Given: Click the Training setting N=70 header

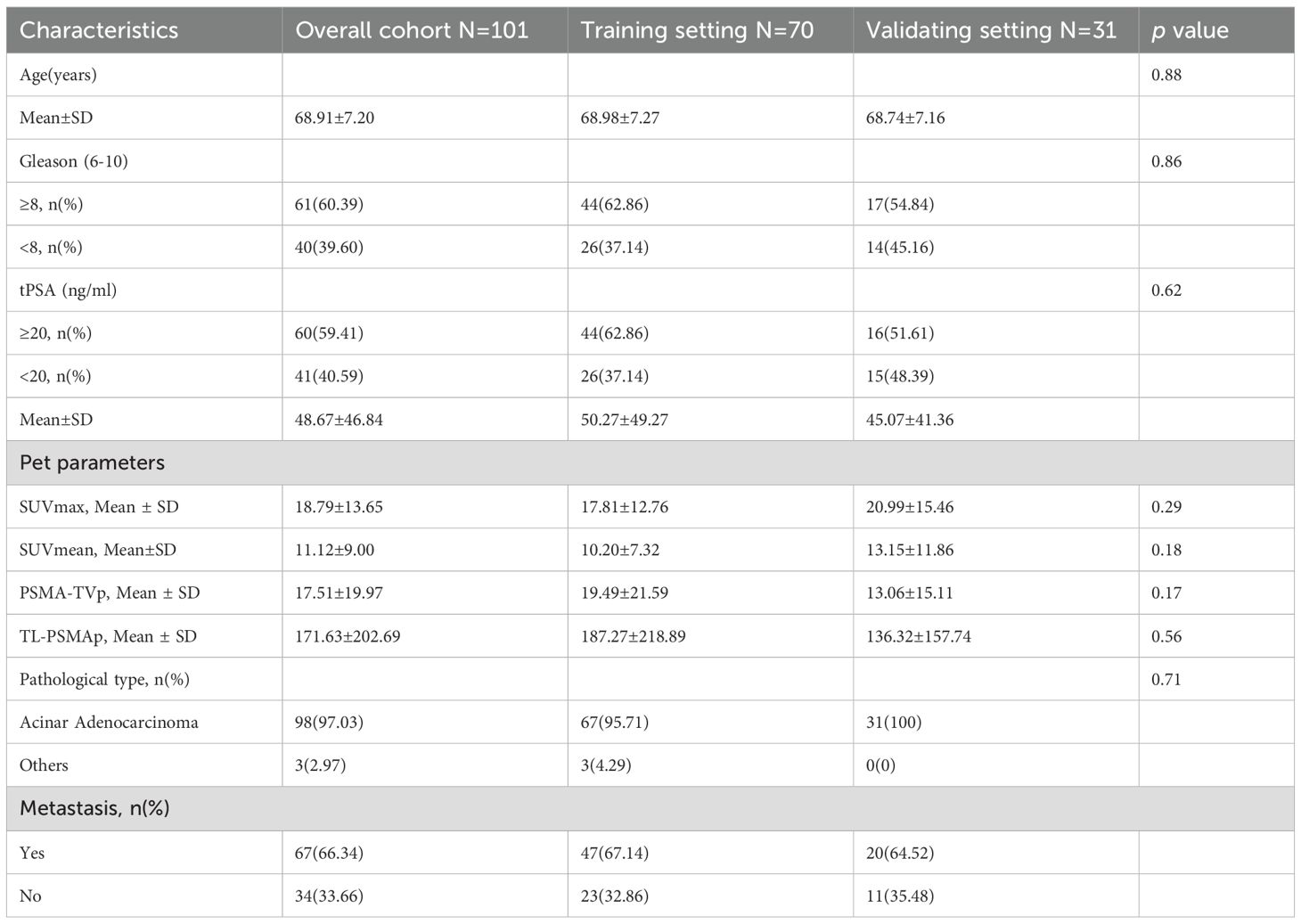Looking at the screenshot, I should [x=697, y=30].
